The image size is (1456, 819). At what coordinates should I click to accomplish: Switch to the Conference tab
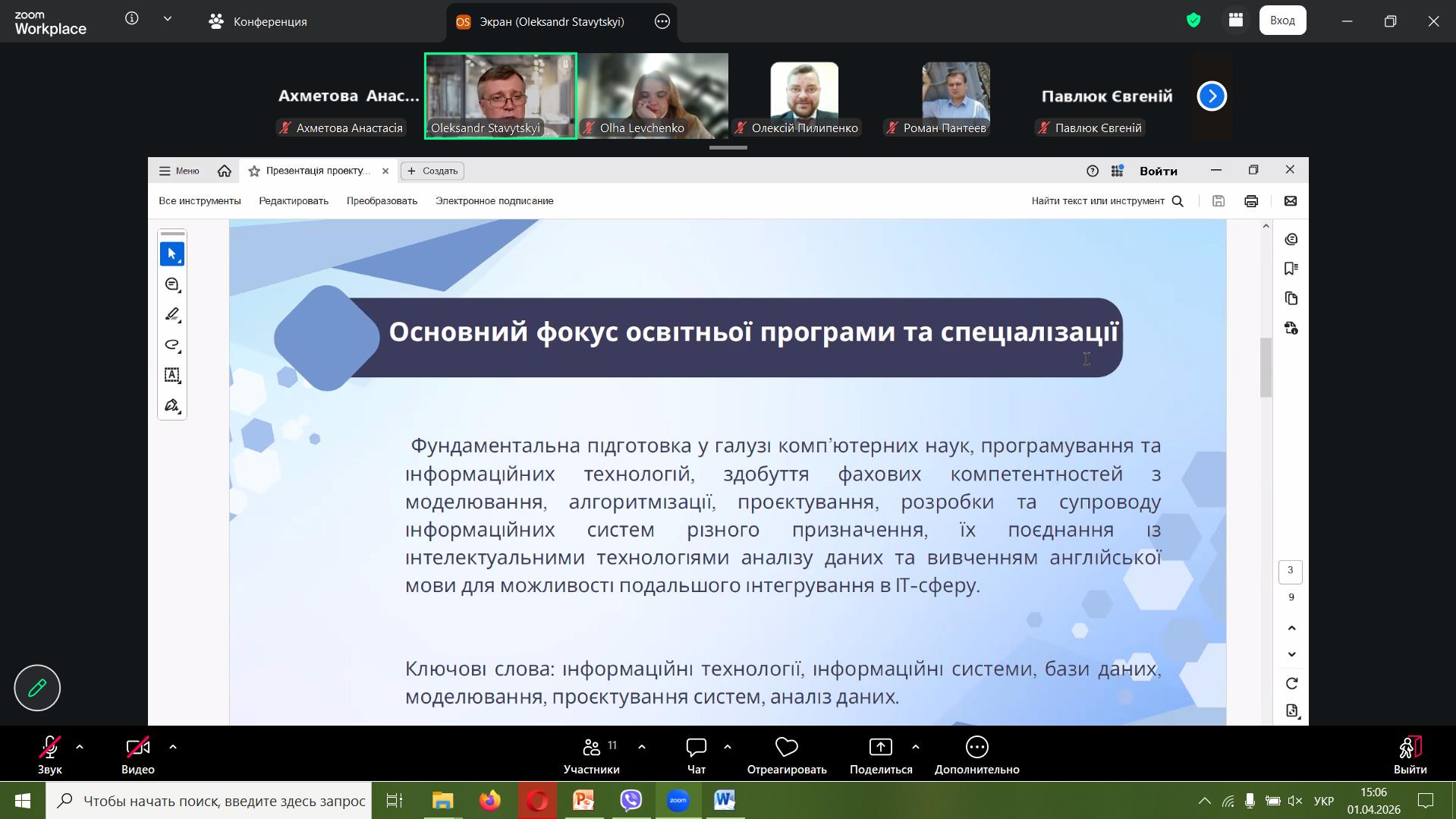[x=258, y=21]
